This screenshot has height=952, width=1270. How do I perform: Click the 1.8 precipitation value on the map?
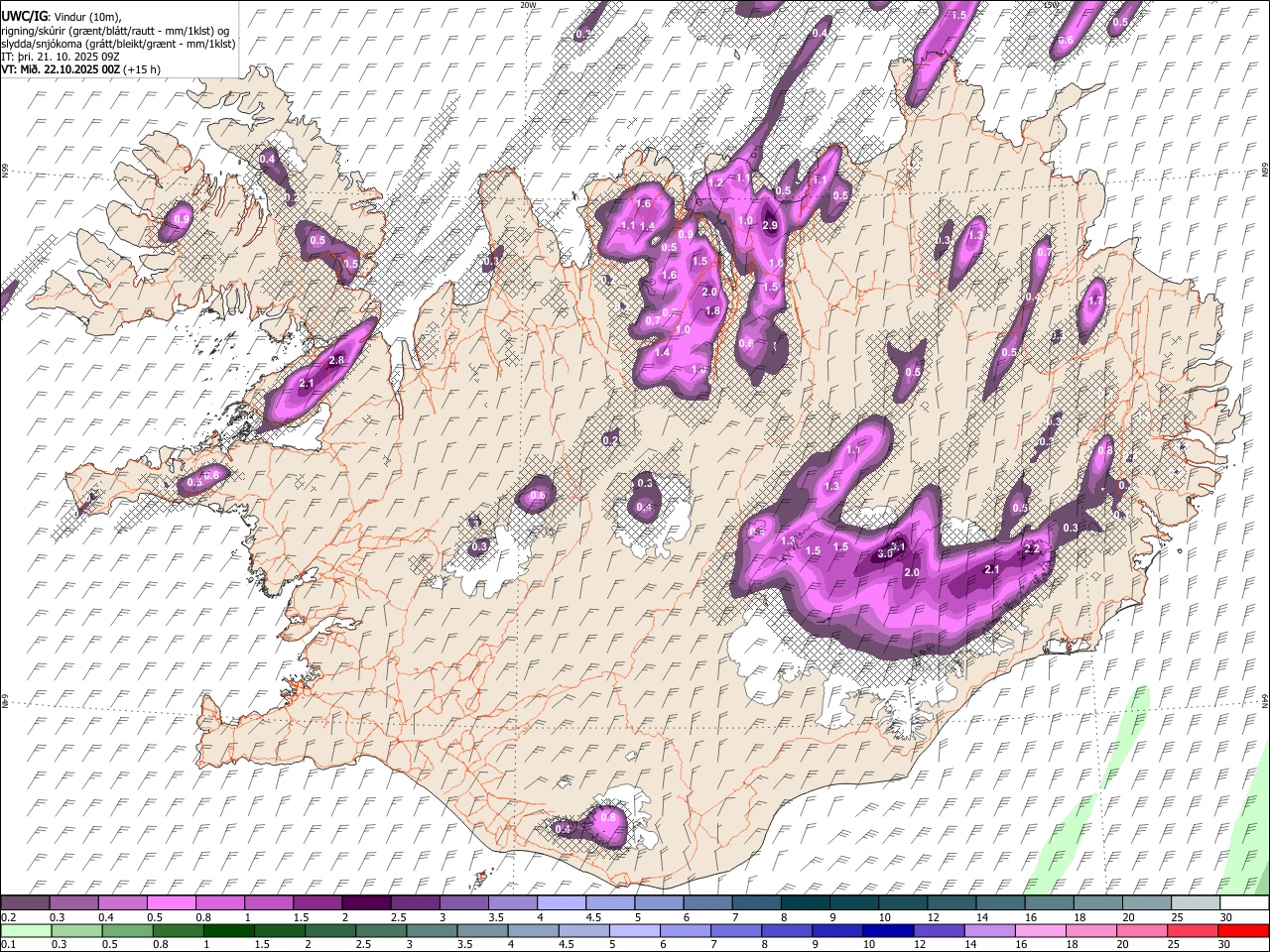[x=712, y=310]
